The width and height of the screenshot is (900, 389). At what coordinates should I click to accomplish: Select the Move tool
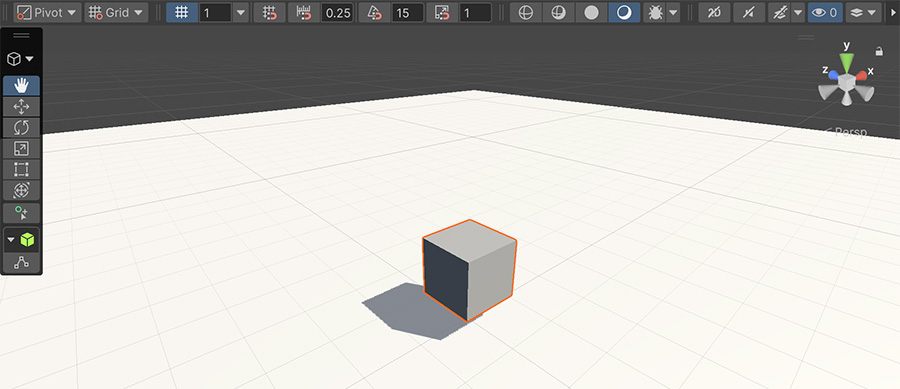21,107
